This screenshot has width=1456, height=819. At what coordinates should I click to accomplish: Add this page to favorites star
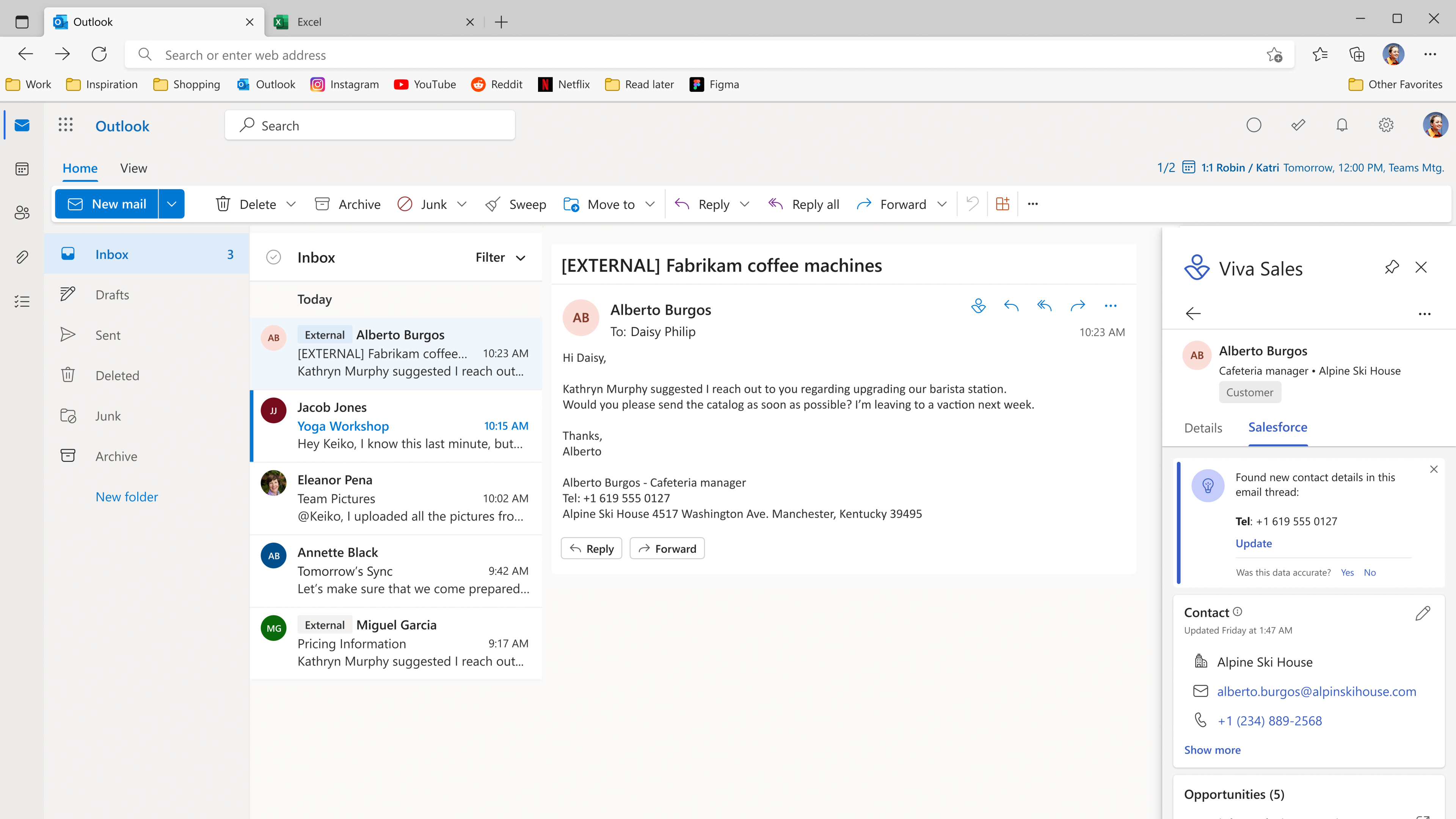coord(1274,55)
